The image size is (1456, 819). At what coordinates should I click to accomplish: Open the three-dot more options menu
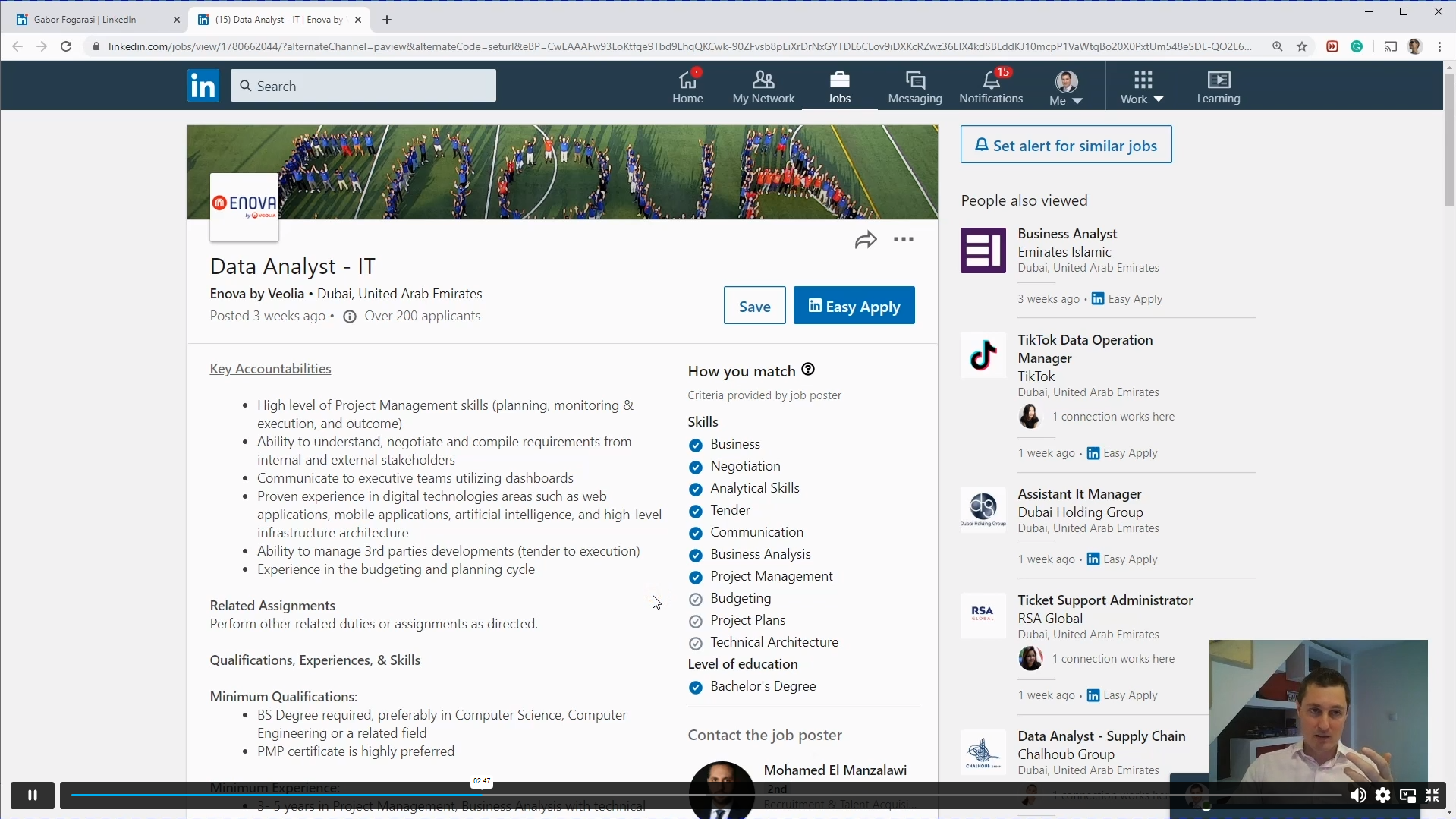click(904, 239)
